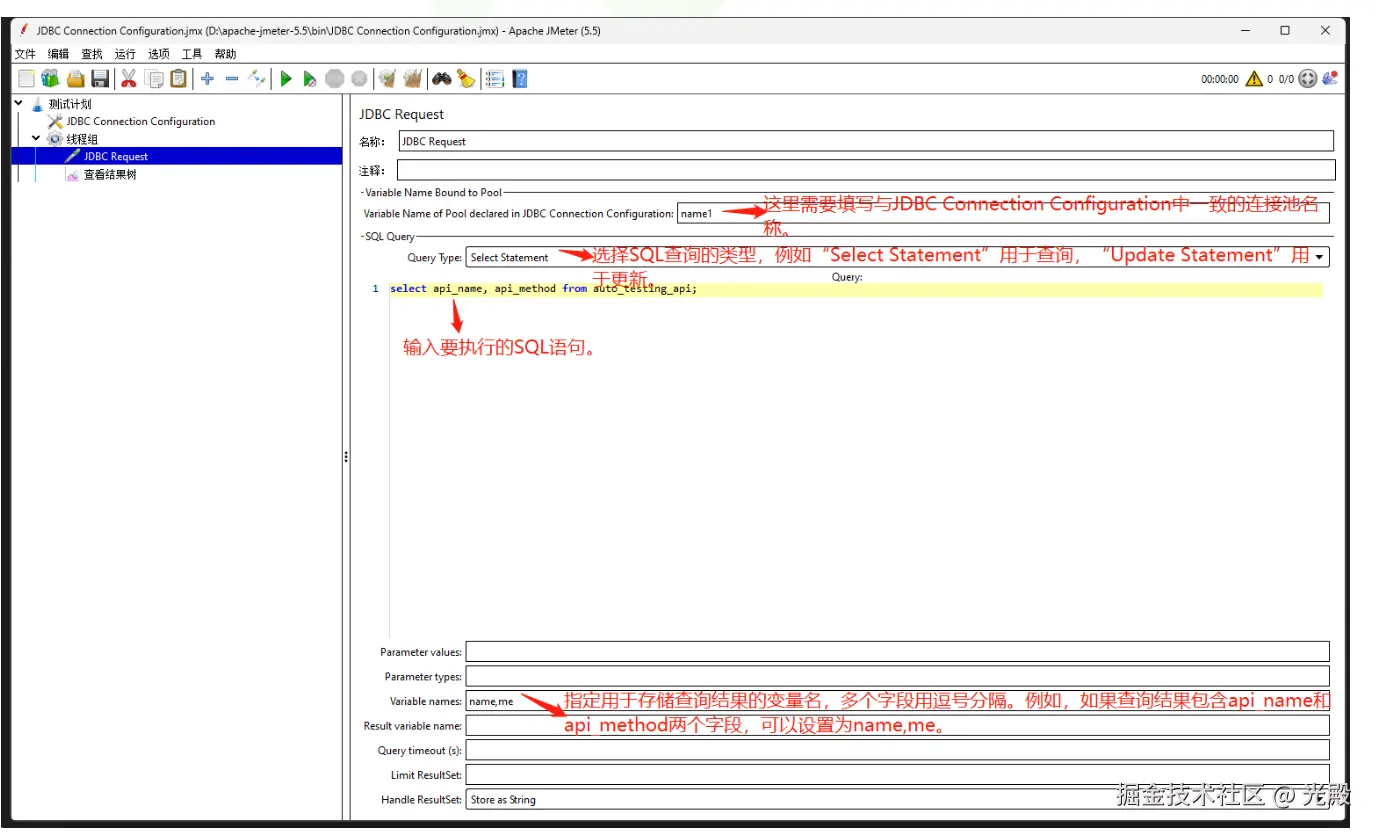This screenshot has width=1375, height=832.
Task: Click the 线程组 gear icon
Action: (x=55, y=139)
